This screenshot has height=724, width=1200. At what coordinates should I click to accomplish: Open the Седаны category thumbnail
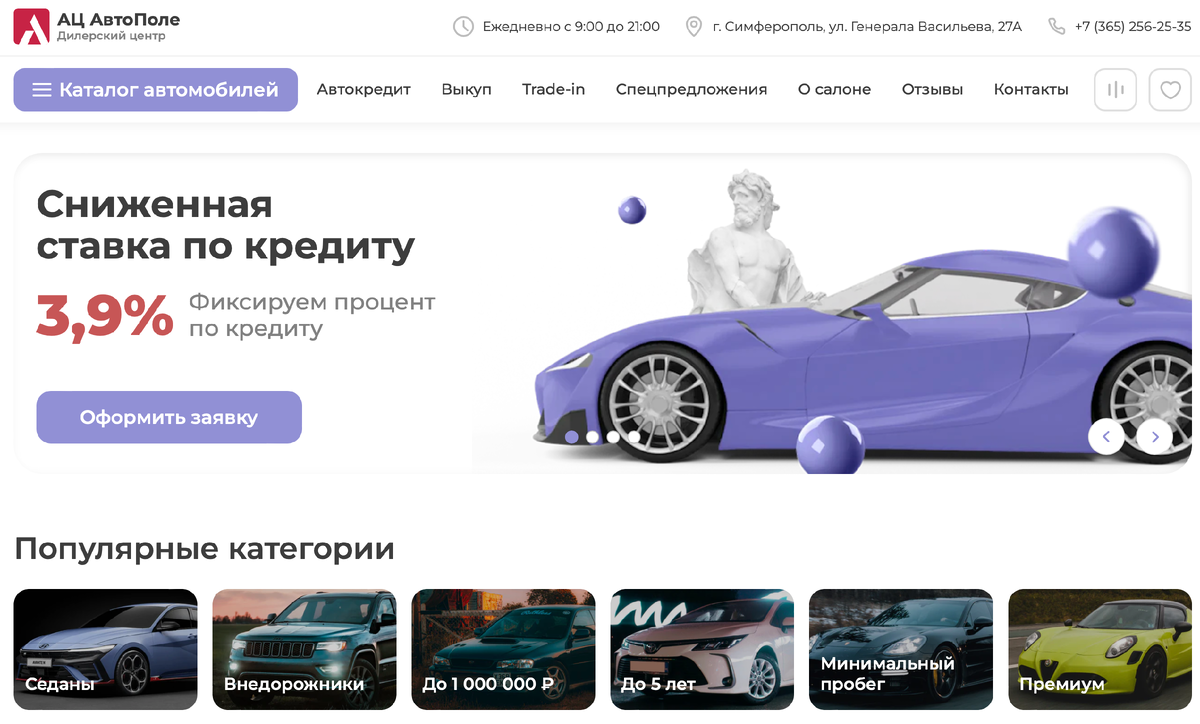[x=106, y=649]
